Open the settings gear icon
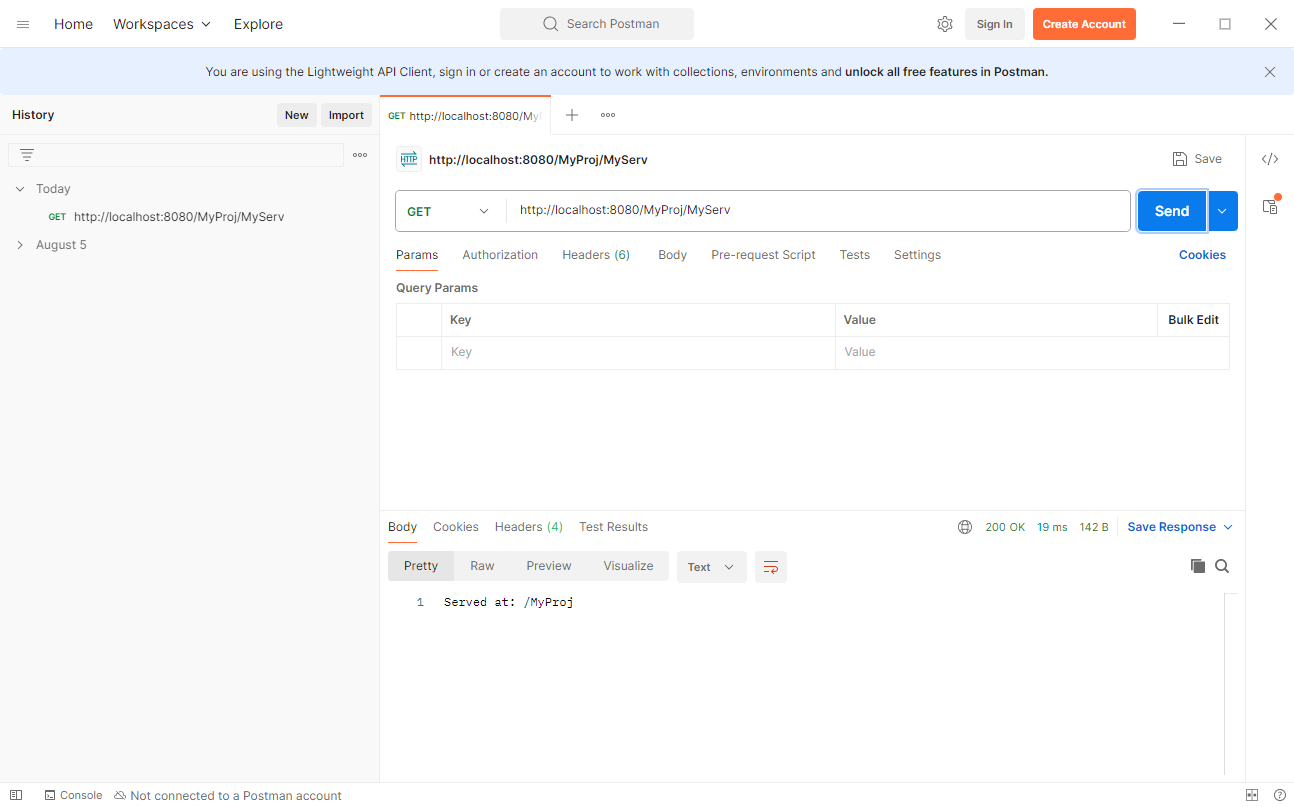This screenshot has width=1294, height=807. (945, 24)
